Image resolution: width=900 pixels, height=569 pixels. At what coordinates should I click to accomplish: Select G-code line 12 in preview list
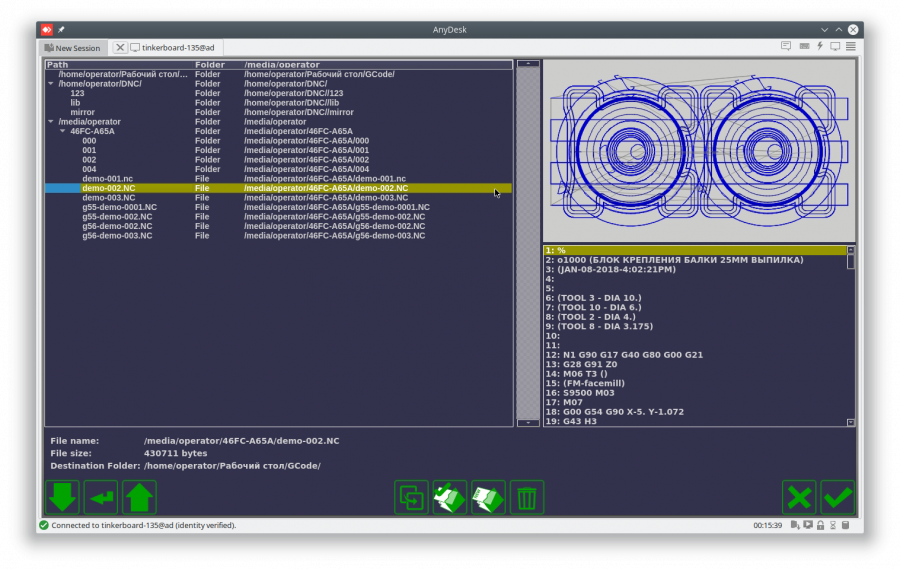tap(624, 355)
